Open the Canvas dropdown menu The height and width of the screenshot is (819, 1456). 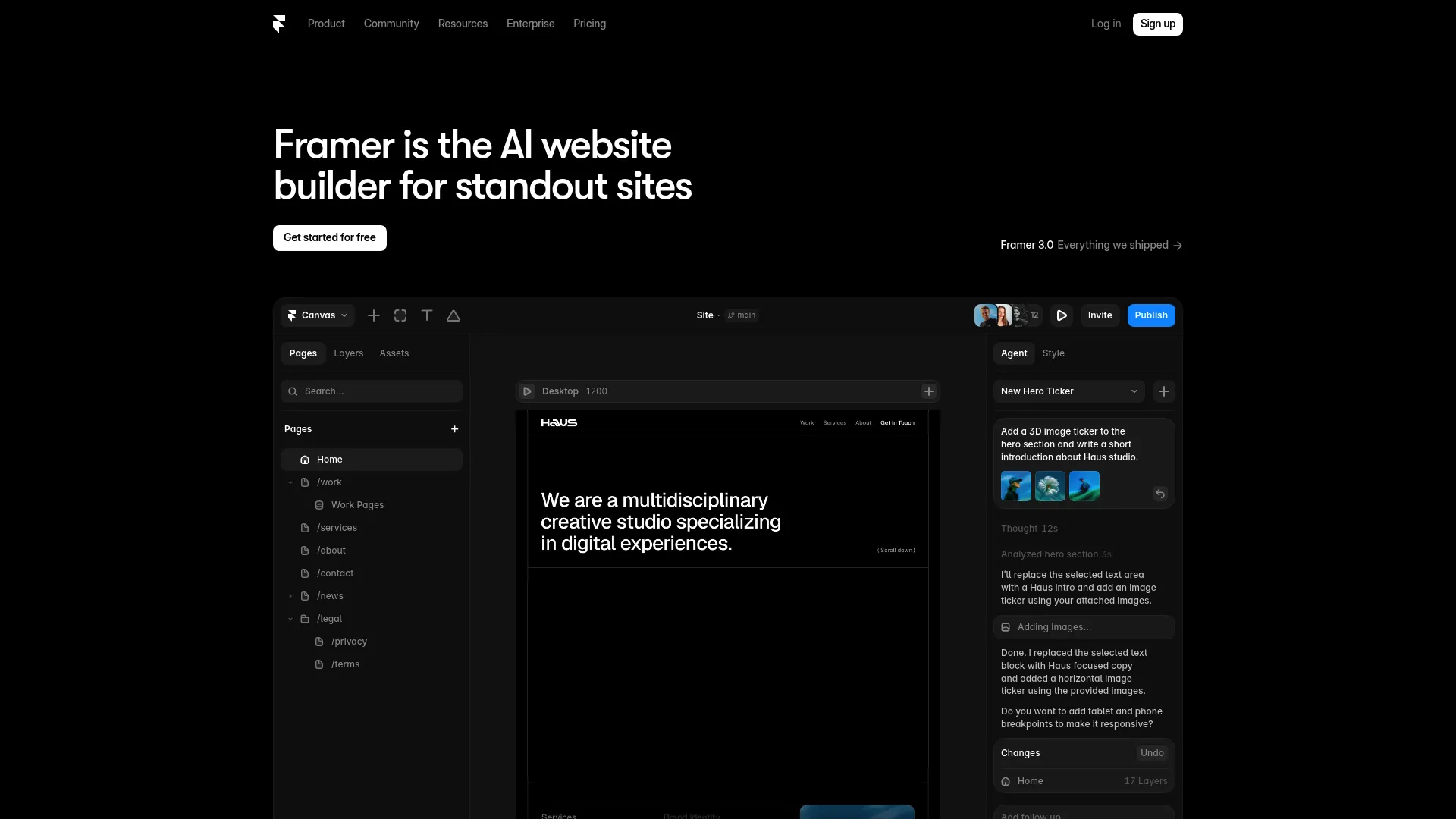318,315
